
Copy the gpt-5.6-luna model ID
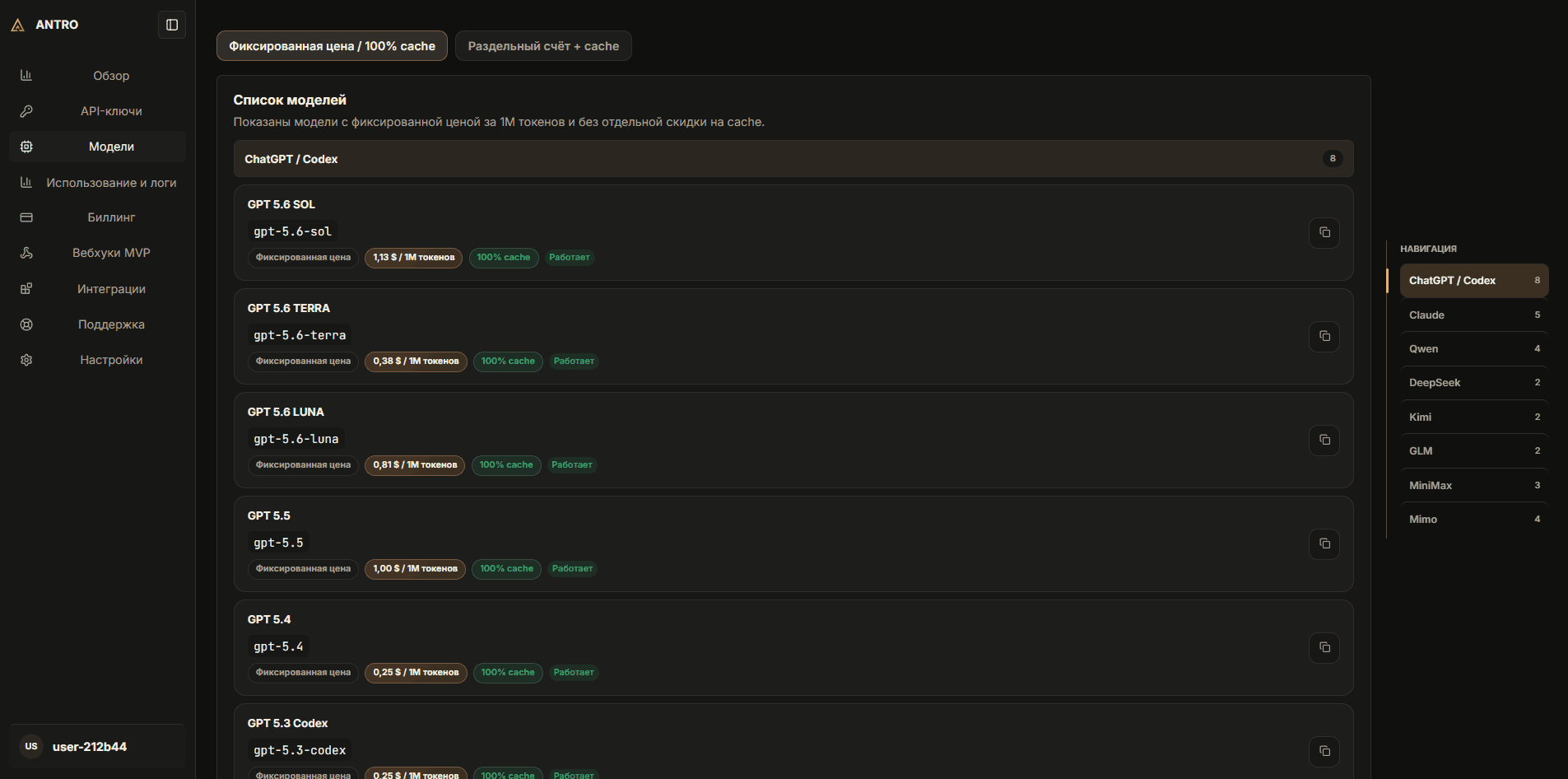coord(1324,440)
